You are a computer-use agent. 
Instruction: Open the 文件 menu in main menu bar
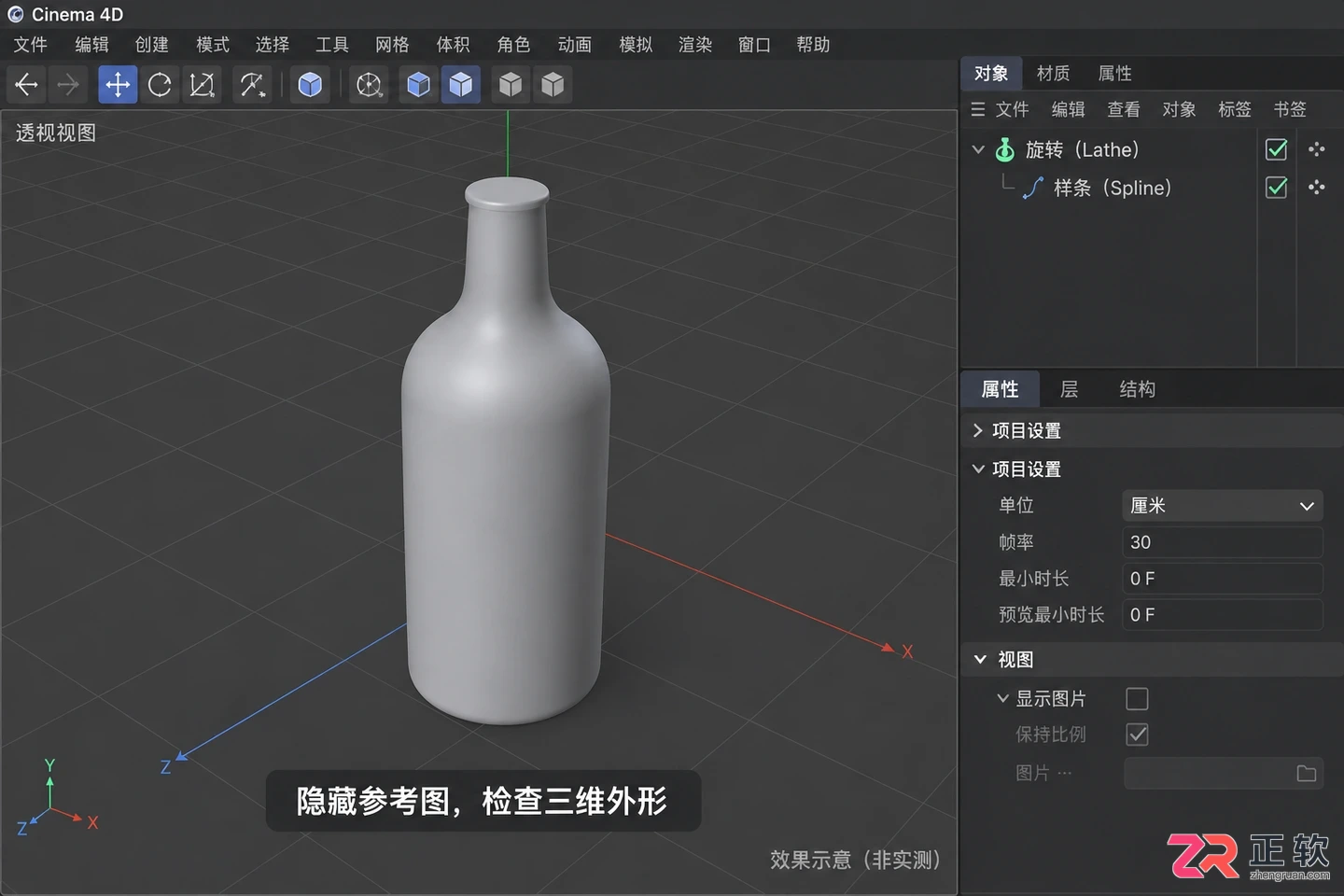[30, 45]
